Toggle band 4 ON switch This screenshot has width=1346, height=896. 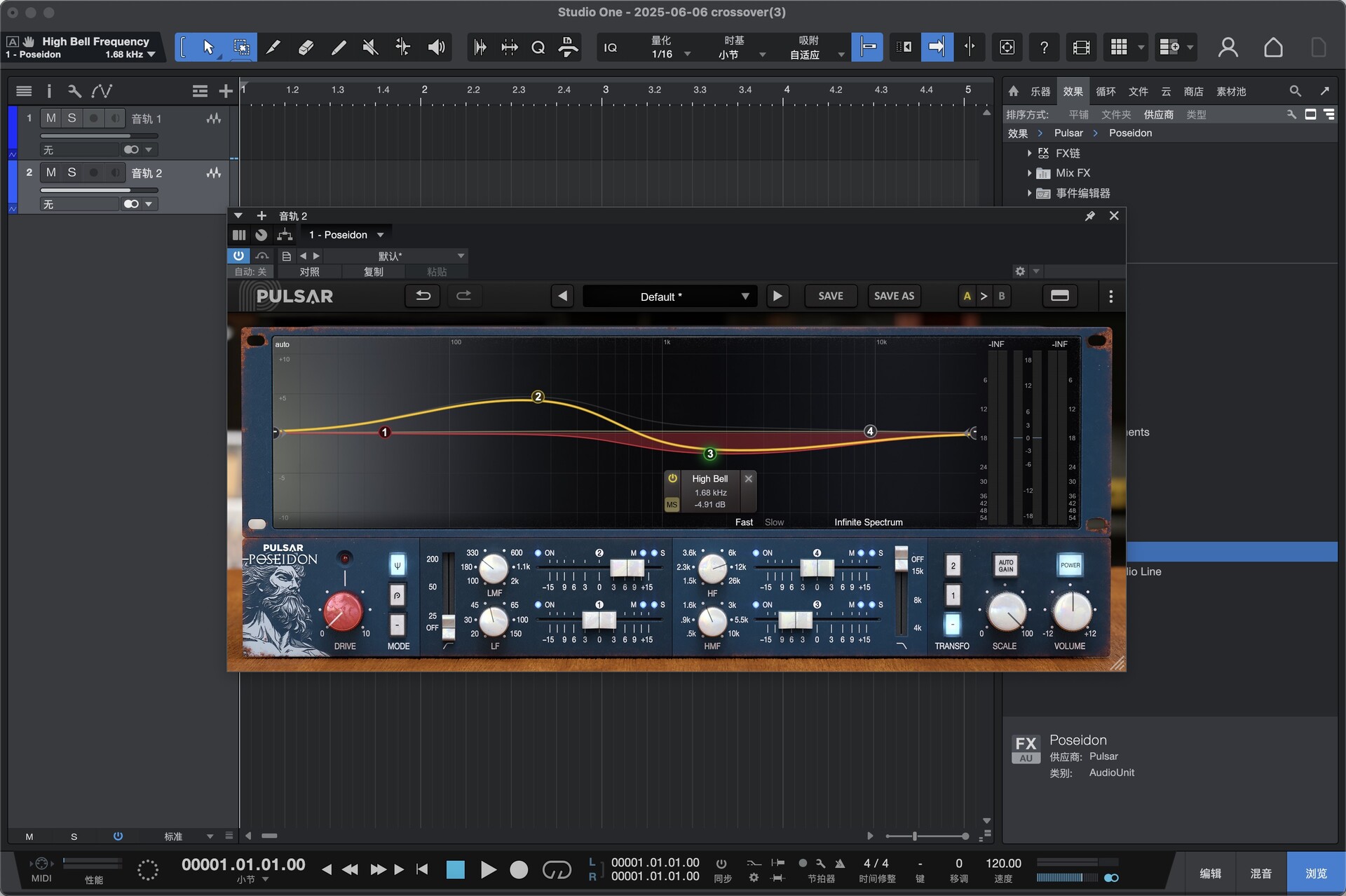pyautogui.click(x=756, y=553)
